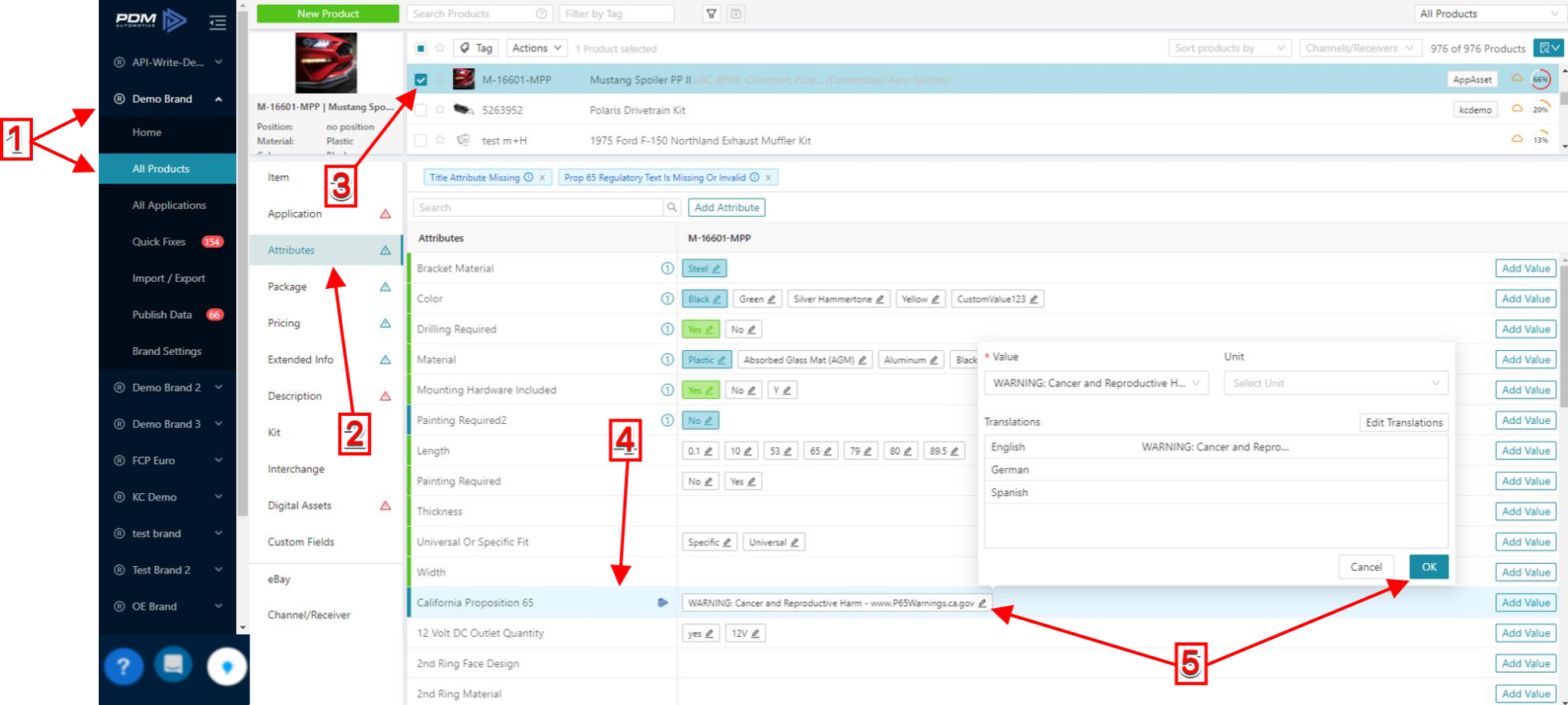Show info for Painting Required2 attribute
1568x705 pixels.
(667, 420)
